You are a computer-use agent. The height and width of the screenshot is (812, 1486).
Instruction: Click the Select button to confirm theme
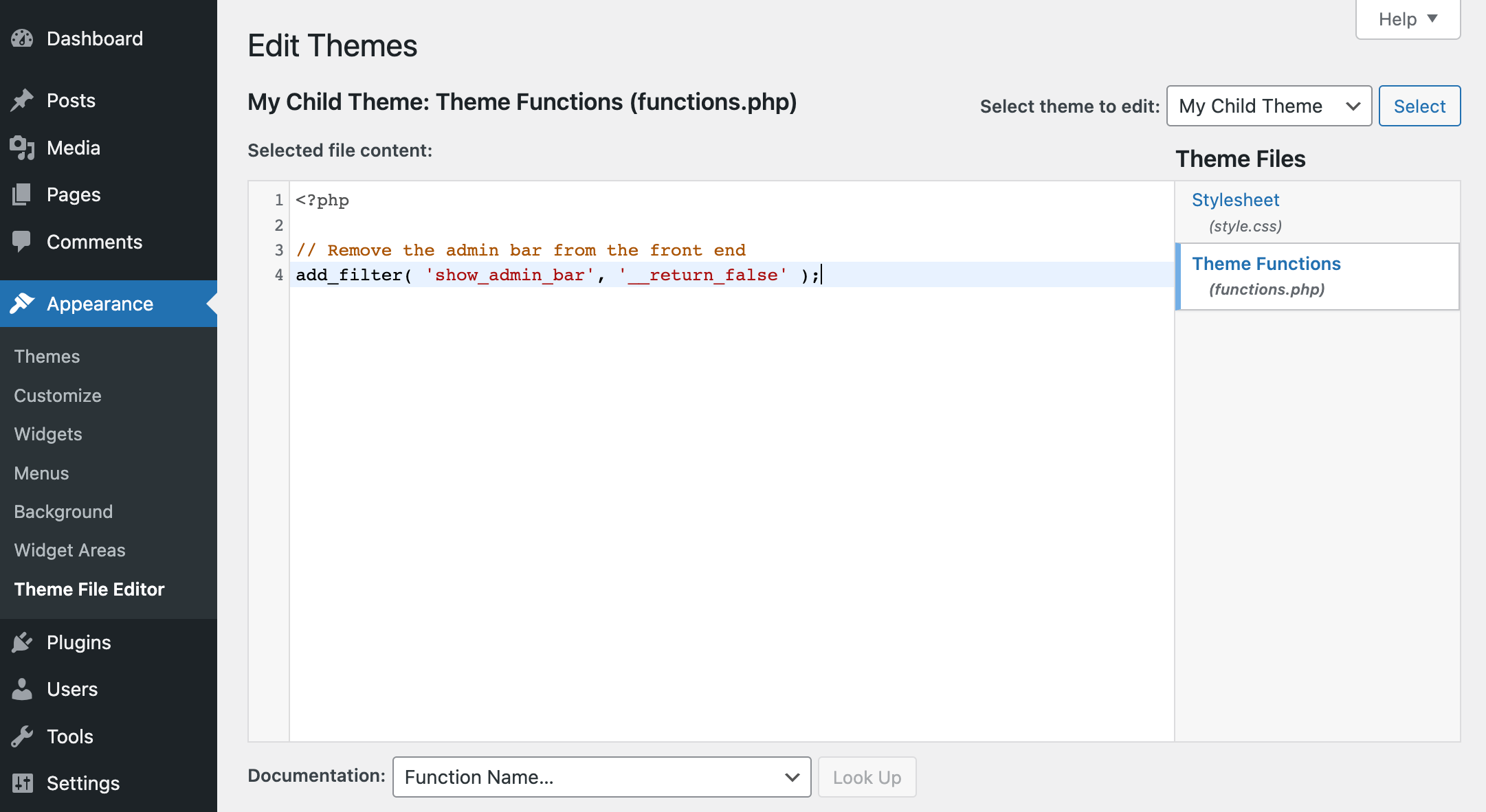(1419, 105)
